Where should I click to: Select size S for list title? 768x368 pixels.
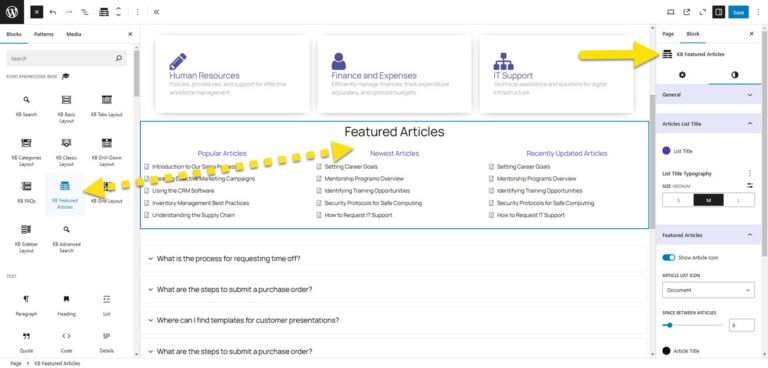pos(678,200)
